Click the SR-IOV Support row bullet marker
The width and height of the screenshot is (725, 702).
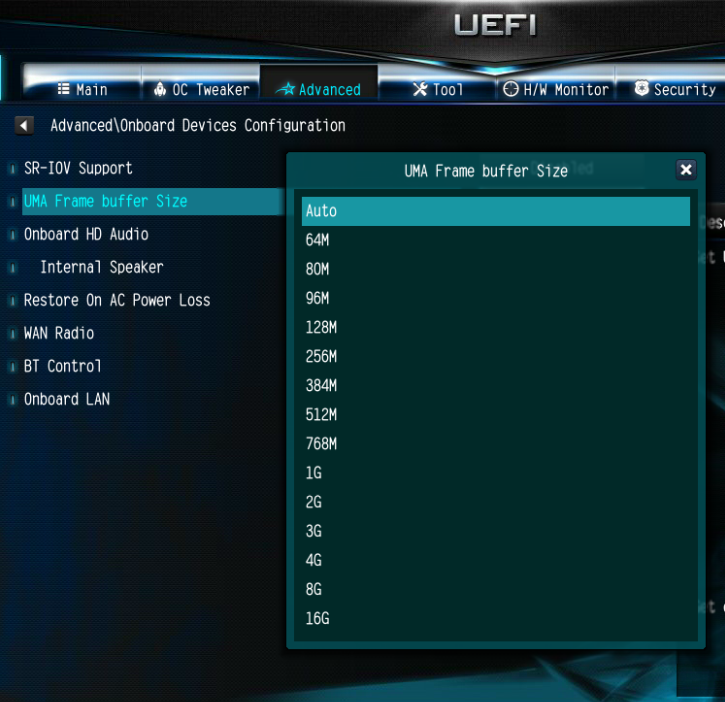tap(13, 168)
